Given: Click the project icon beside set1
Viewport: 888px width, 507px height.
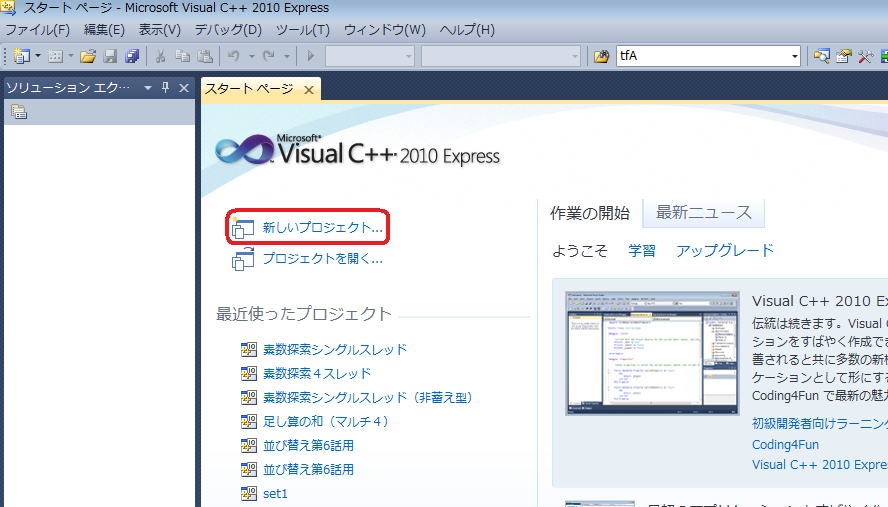Looking at the screenshot, I should tap(249, 493).
